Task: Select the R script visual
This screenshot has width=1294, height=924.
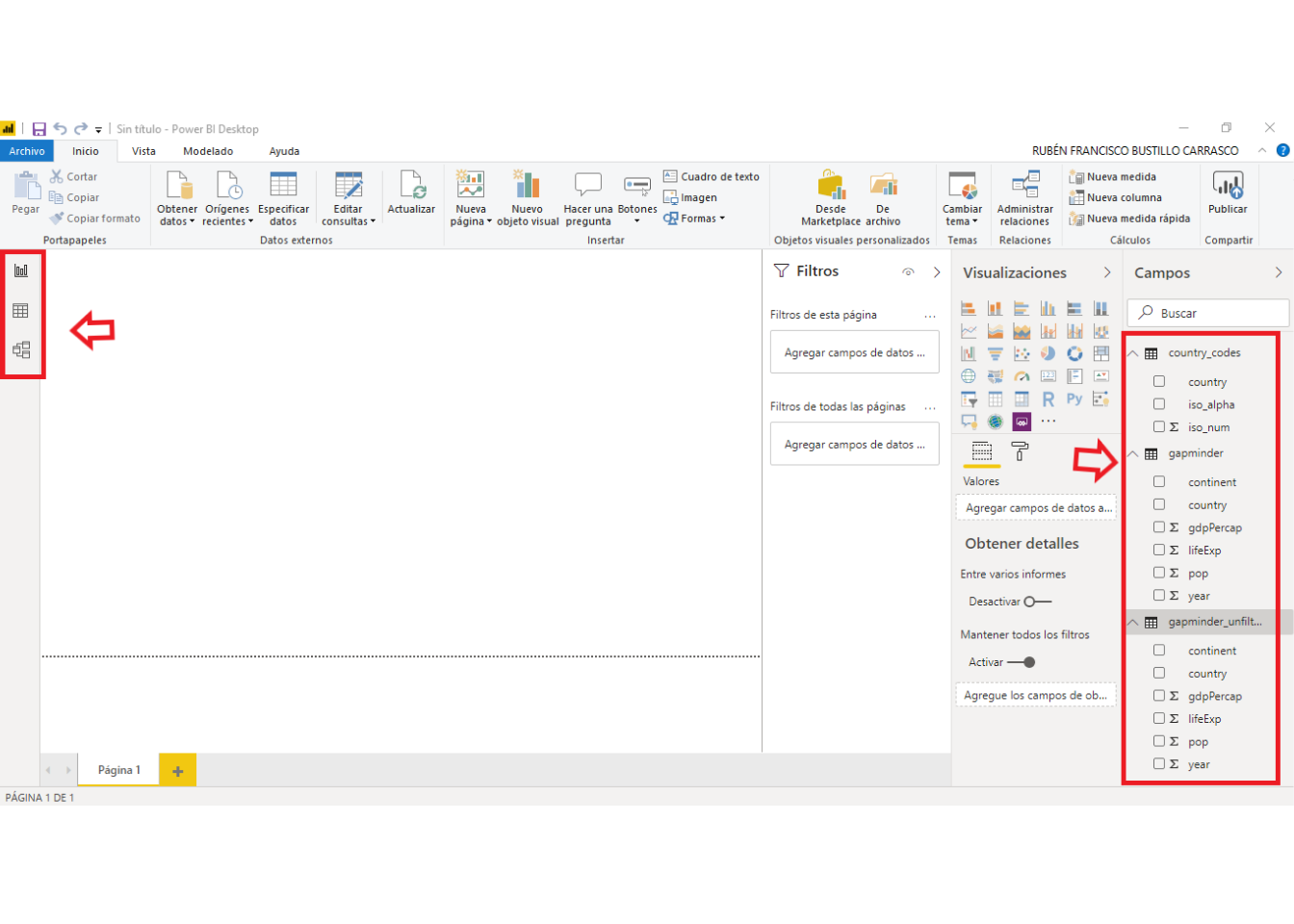Action: [x=1048, y=398]
